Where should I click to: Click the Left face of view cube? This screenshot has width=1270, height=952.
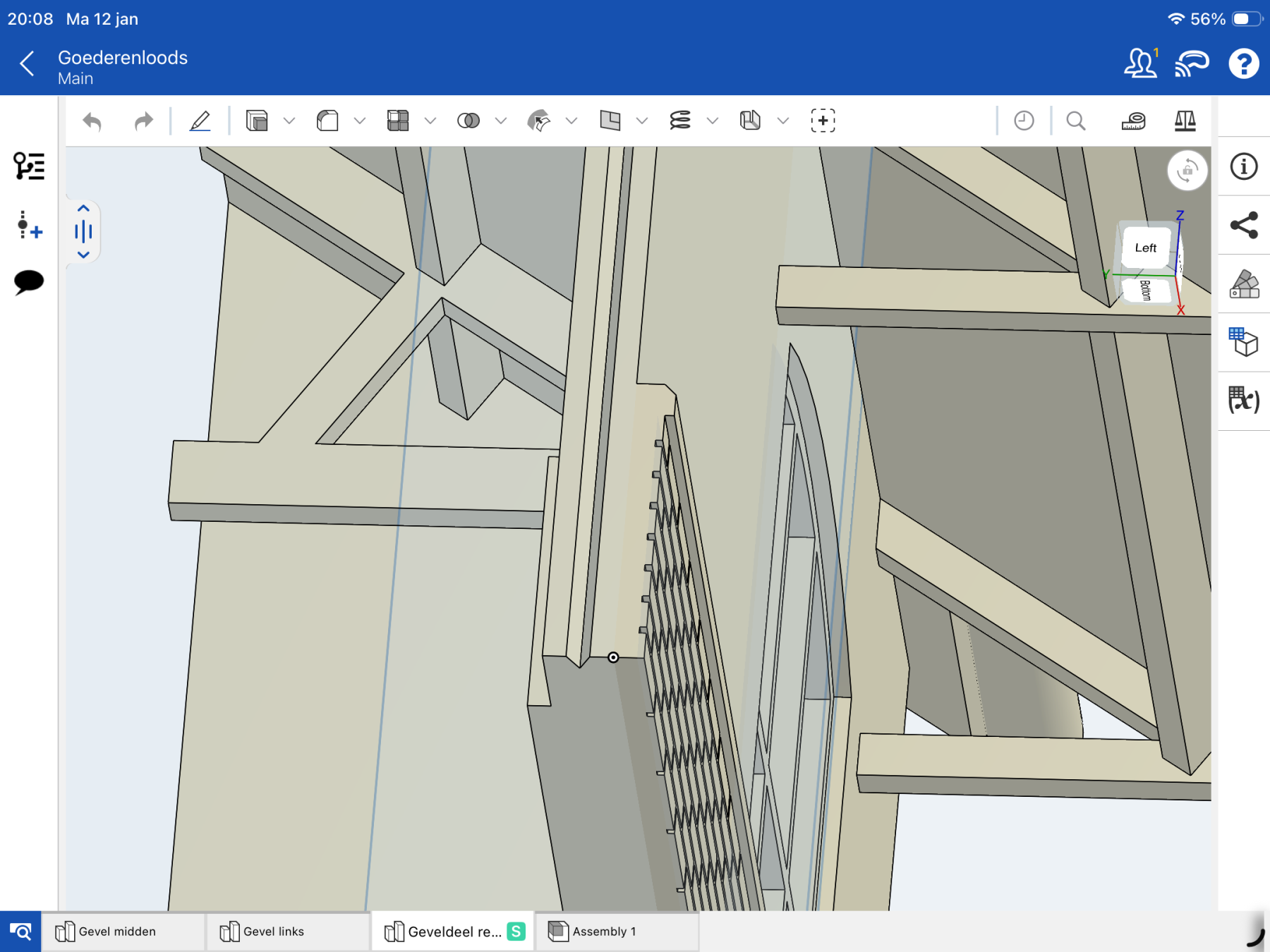tap(1145, 248)
